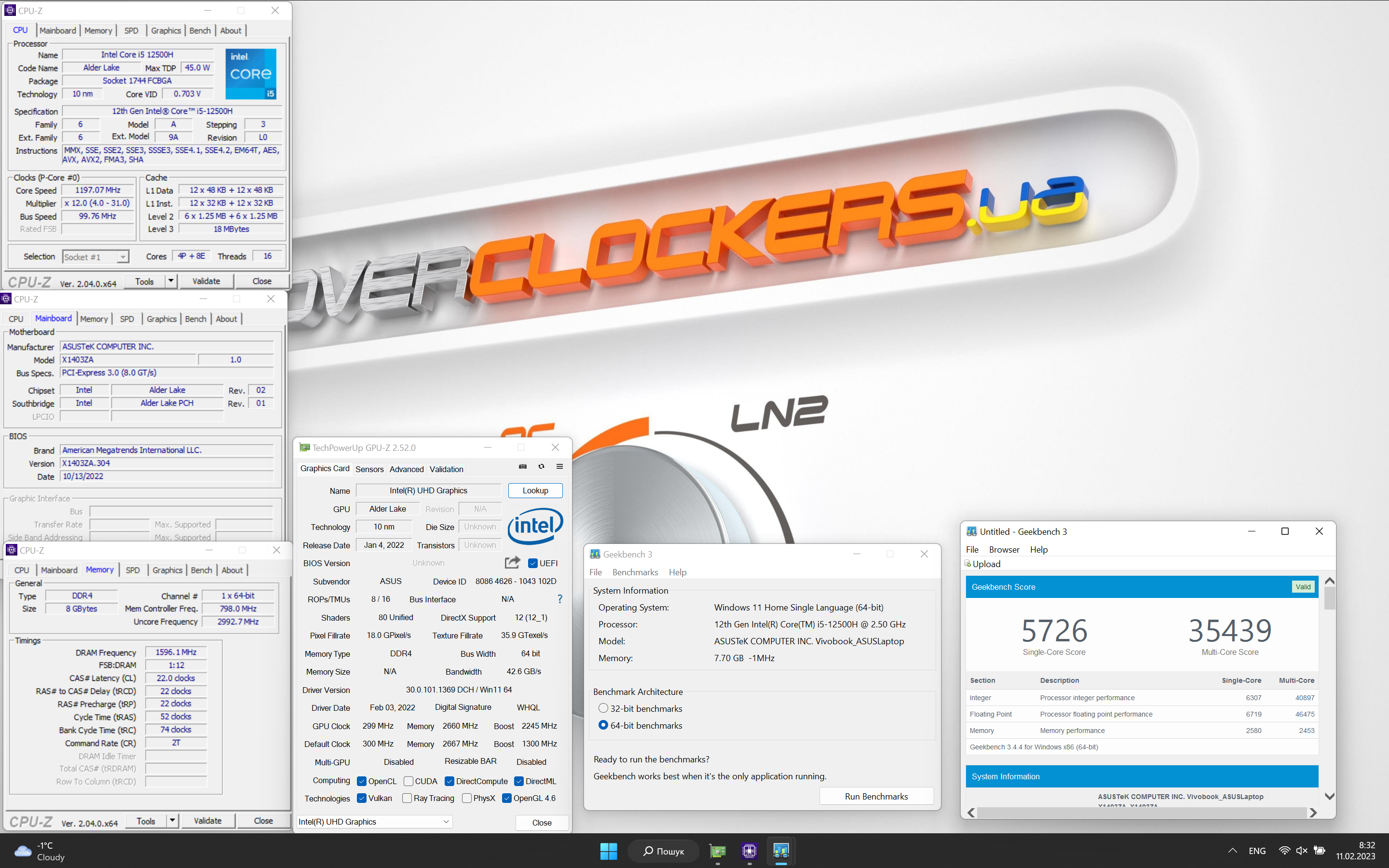1389x868 pixels.
Task: Click Tools button in the top CPU-Z window
Action: point(144,281)
